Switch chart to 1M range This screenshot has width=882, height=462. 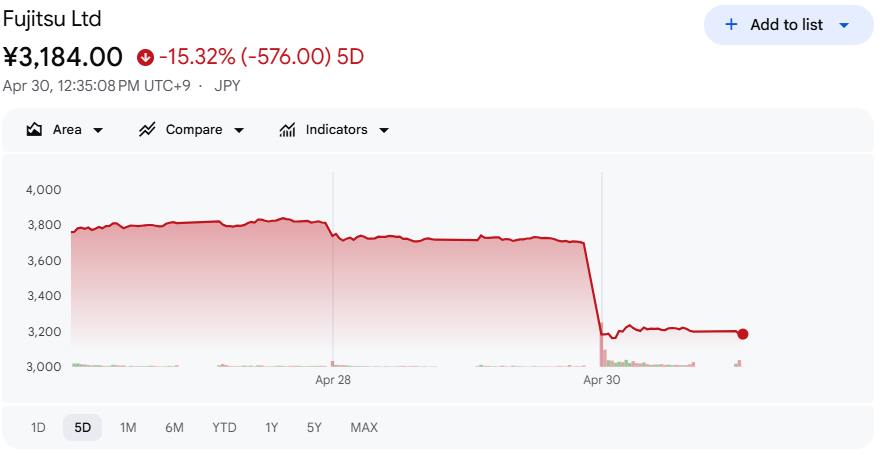[x=128, y=428]
